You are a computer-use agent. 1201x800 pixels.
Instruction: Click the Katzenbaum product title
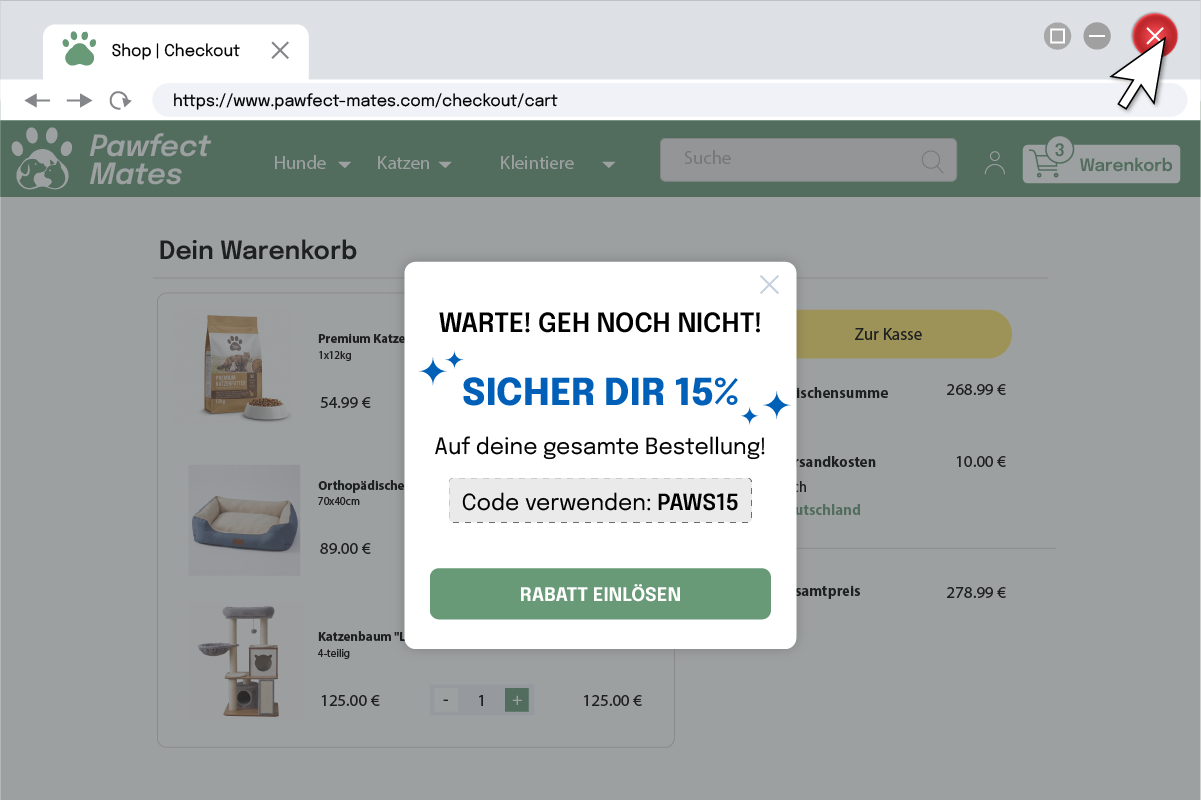click(x=361, y=636)
